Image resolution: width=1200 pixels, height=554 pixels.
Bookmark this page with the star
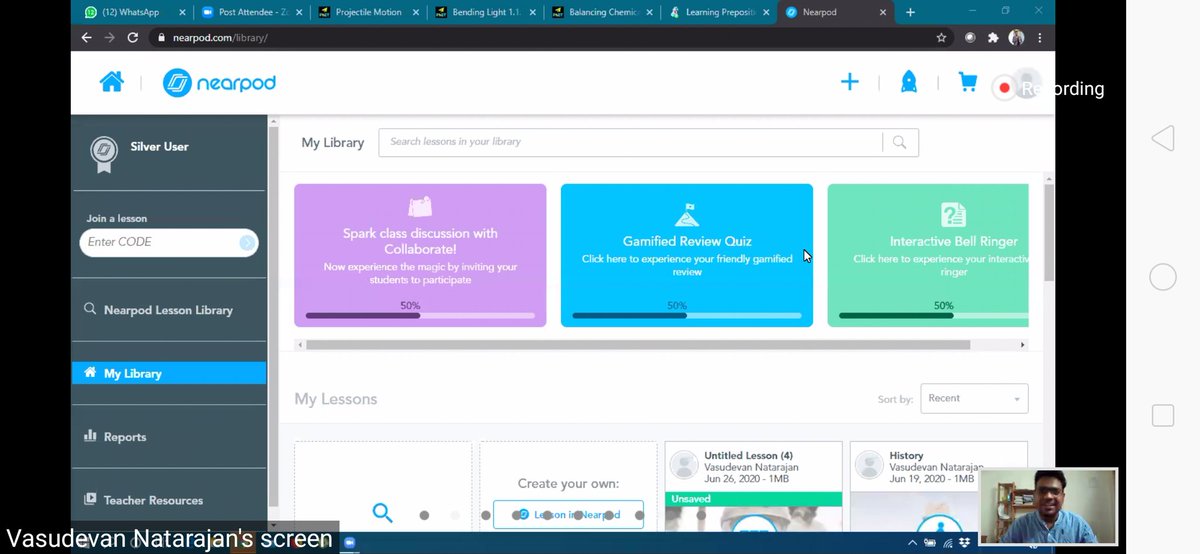[x=941, y=37]
